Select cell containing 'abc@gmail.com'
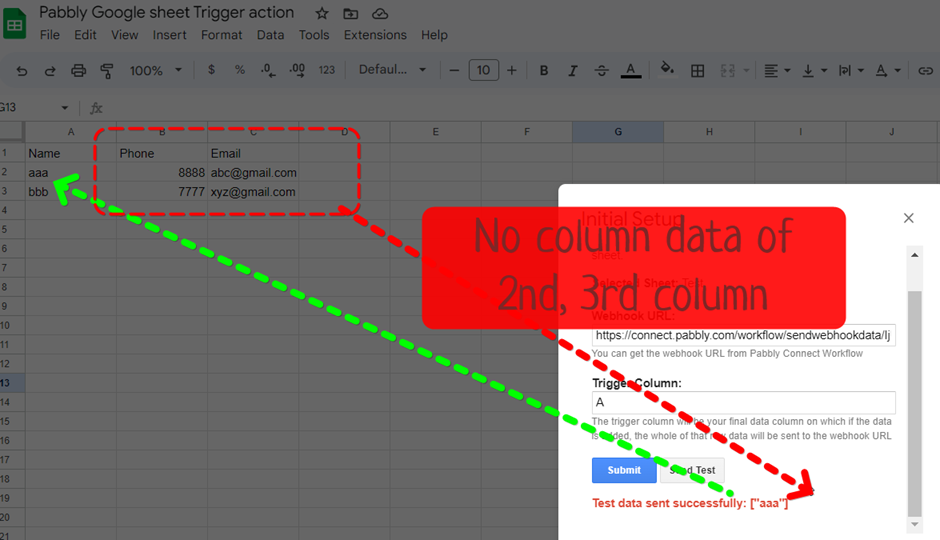The image size is (940, 540). click(253, 173)
